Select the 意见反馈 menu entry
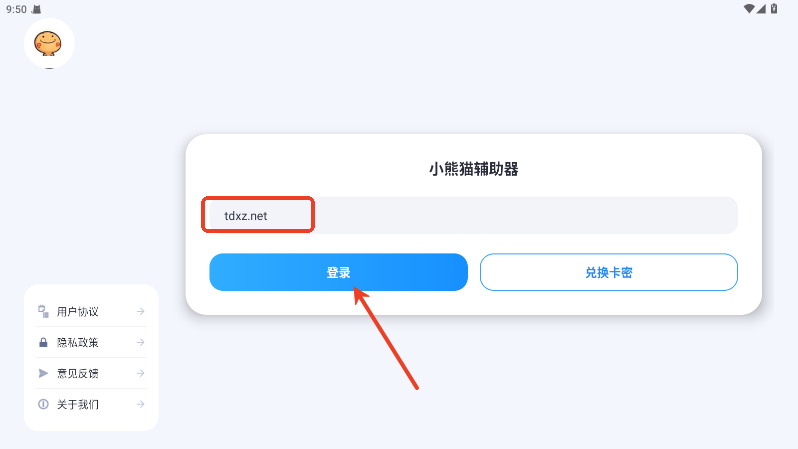This screenshot has height=449, width=798. 91,373
